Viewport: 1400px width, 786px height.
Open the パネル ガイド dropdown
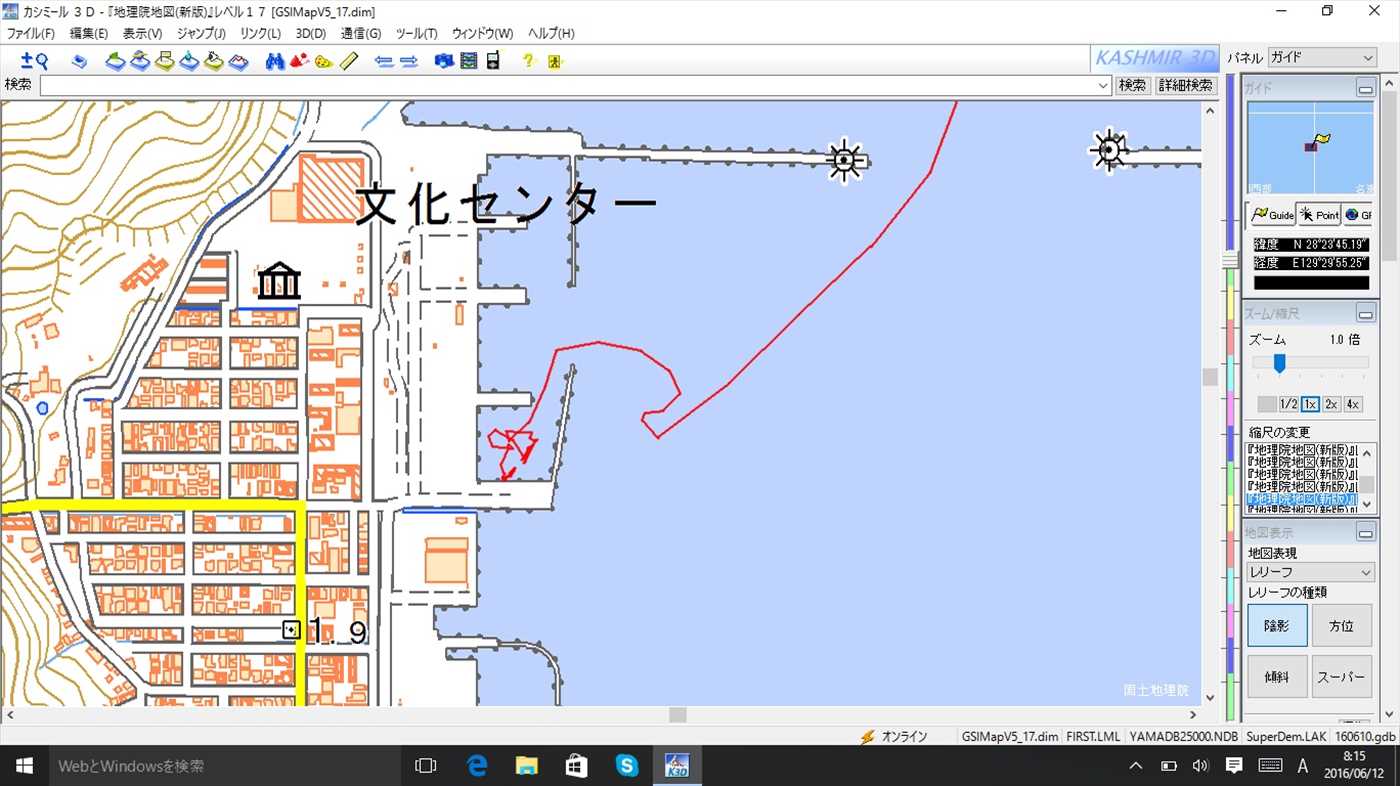[x=1322, y=58]
